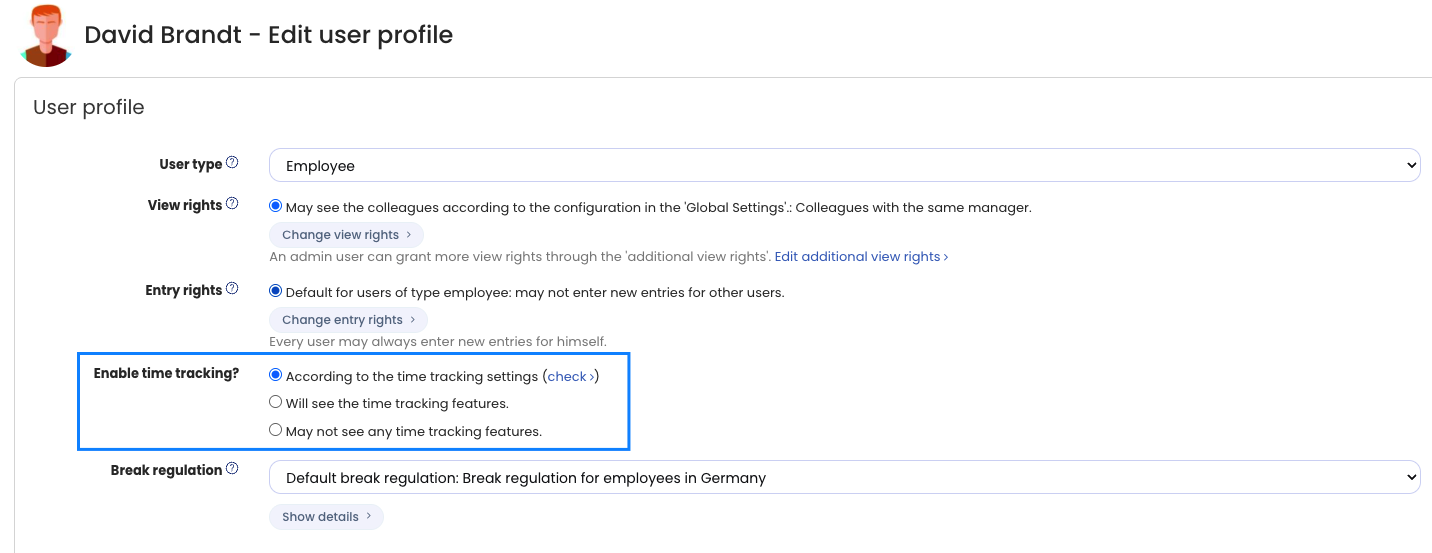The width and height of the screenshot is (1432, 553).
Task: Select May not see any time tracking features
Action: click(276, 431)
